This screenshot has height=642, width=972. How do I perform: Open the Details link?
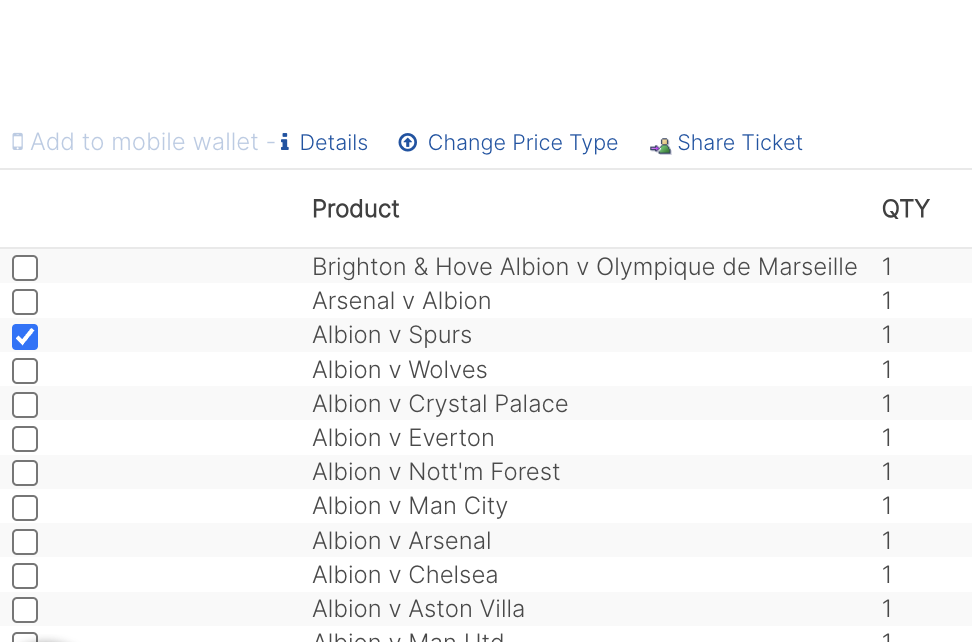[334, 143]
